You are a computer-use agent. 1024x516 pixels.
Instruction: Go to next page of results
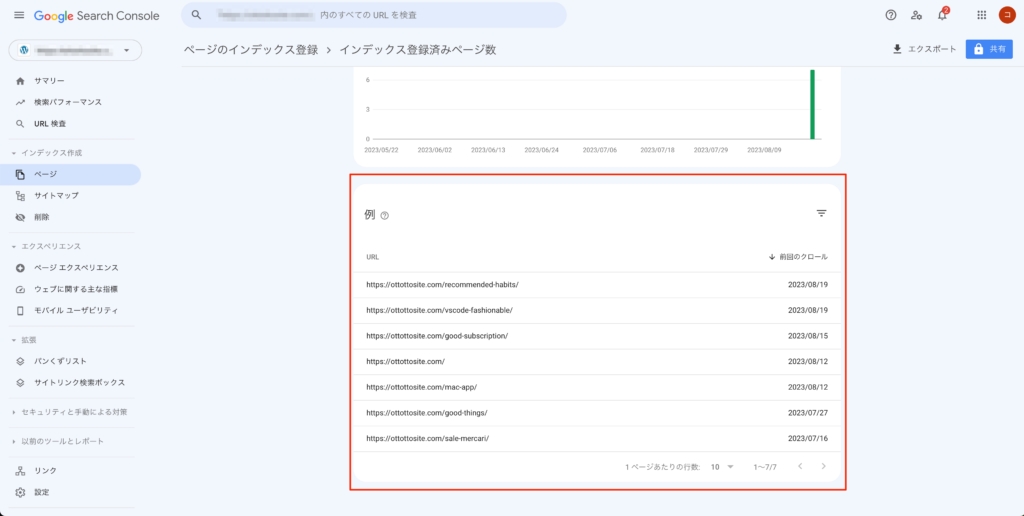tap(824, 466)
